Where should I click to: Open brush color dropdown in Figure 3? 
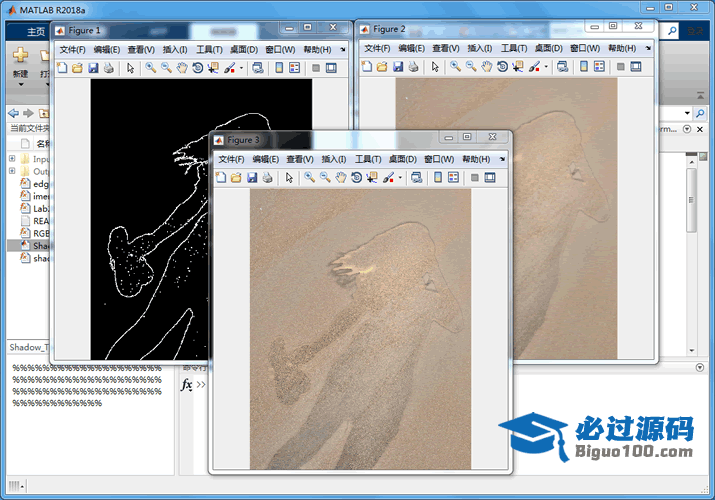[400, 178]
